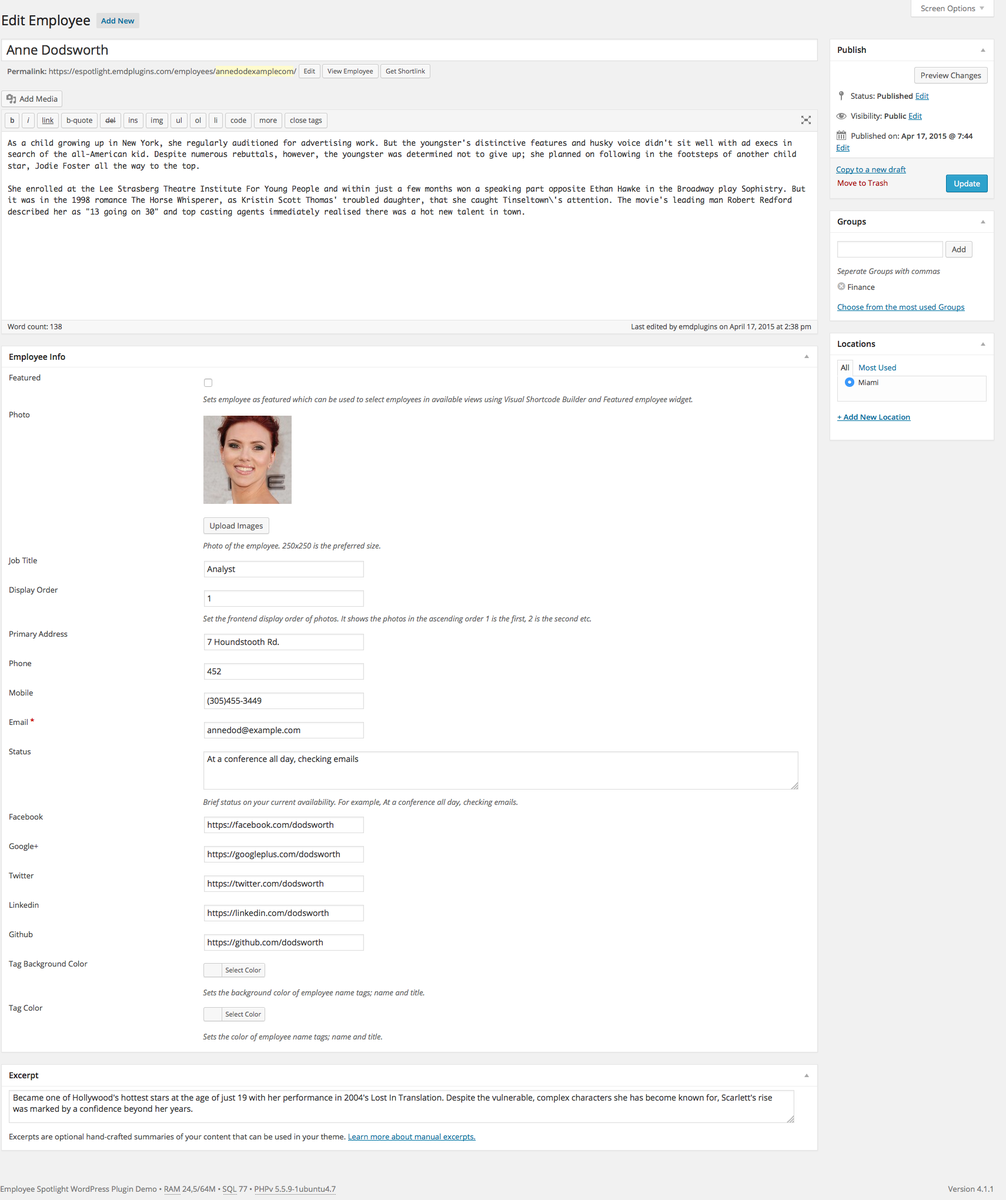This screenshot has height=1200, width=1006.
Task: Click the Status textarea
Action: click(x=500, y=770)
